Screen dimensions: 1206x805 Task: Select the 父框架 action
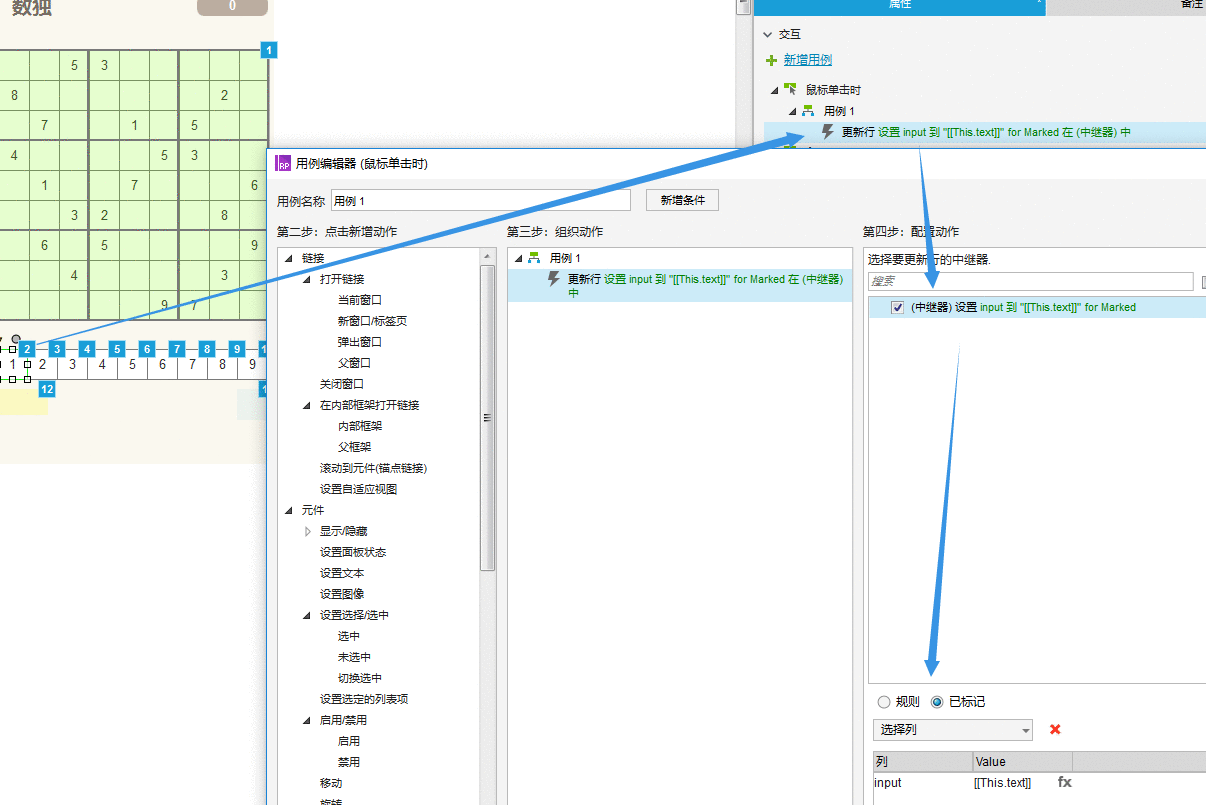[x=355, y=447]
